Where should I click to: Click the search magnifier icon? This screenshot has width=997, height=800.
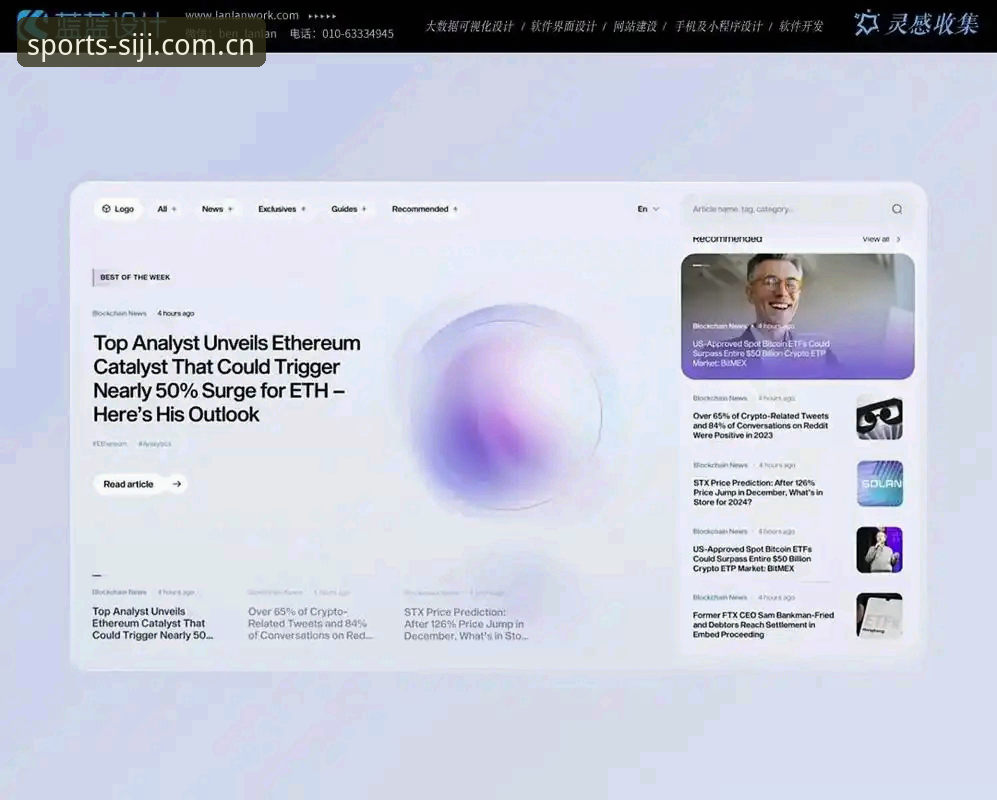point(897,209)
